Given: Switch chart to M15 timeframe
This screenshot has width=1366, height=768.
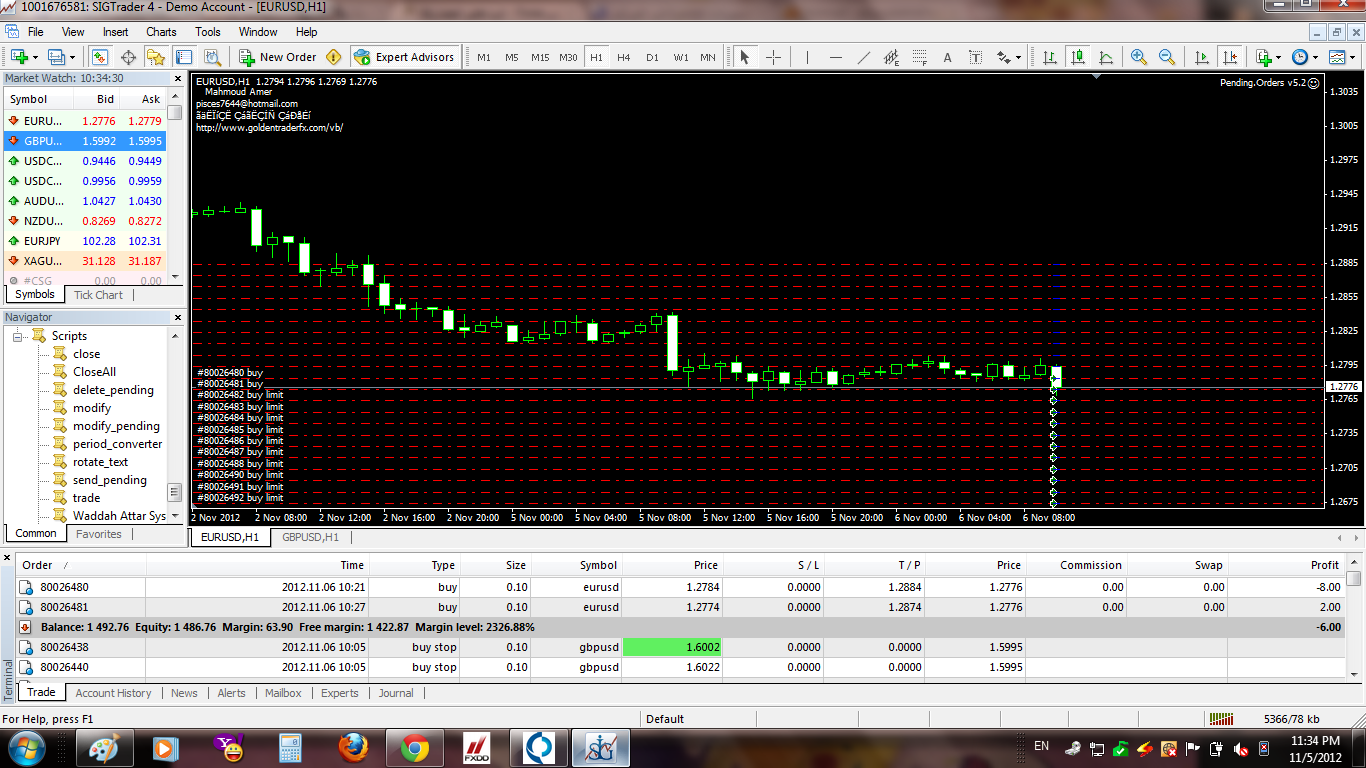Looking at the screenshot, I should (x=540, y=57).
